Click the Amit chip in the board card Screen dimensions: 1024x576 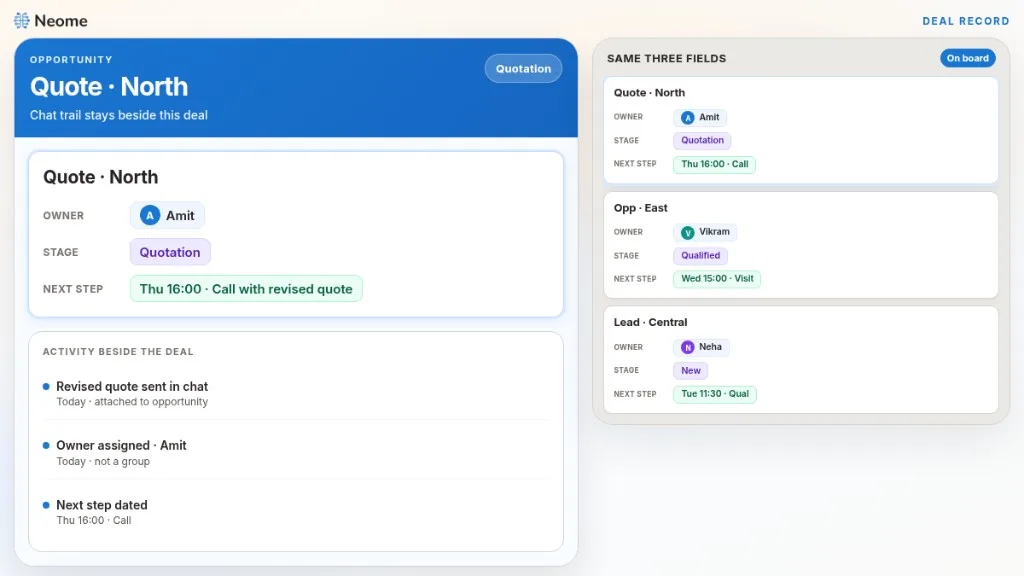coord(699,118)
